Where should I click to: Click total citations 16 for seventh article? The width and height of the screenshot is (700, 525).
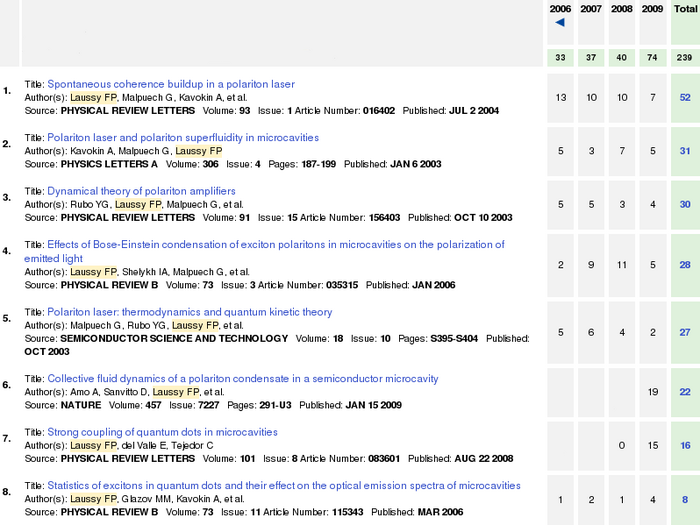coord(685,445)
